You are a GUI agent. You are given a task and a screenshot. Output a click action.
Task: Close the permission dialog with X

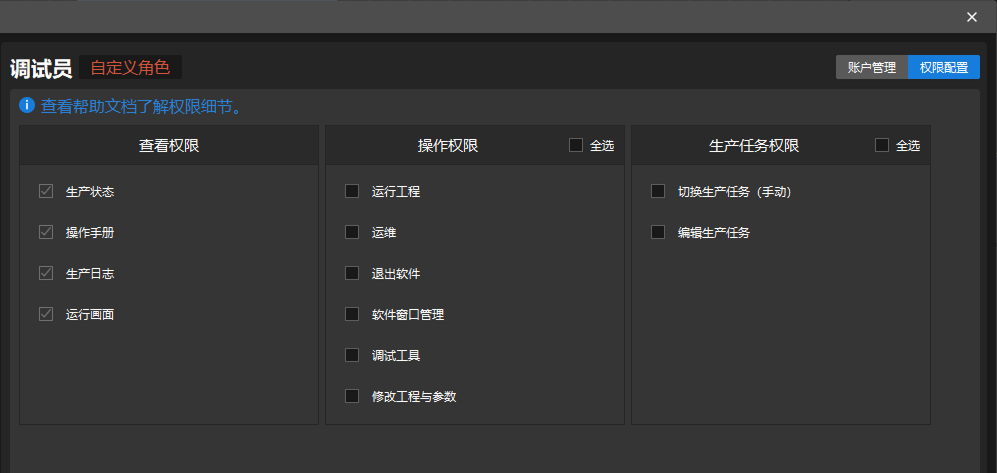click(x=972, y=17)
